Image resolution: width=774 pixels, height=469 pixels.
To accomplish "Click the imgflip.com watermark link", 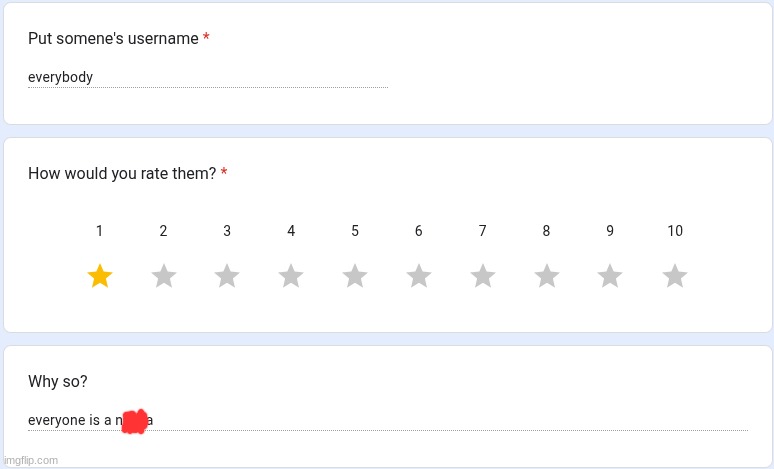I will click(x=30, y=460).
